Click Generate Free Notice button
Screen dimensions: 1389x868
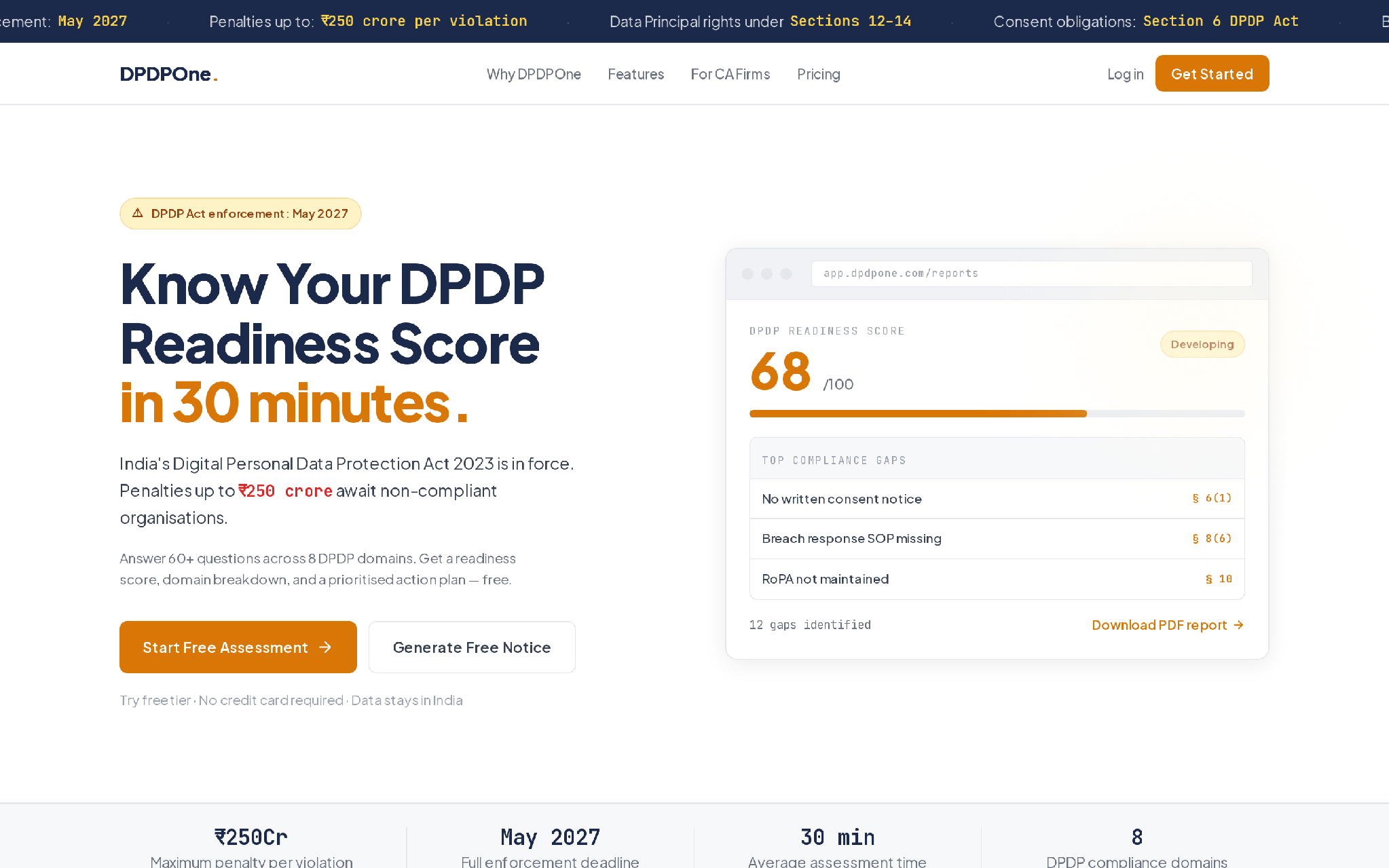(x=472, y=647)
